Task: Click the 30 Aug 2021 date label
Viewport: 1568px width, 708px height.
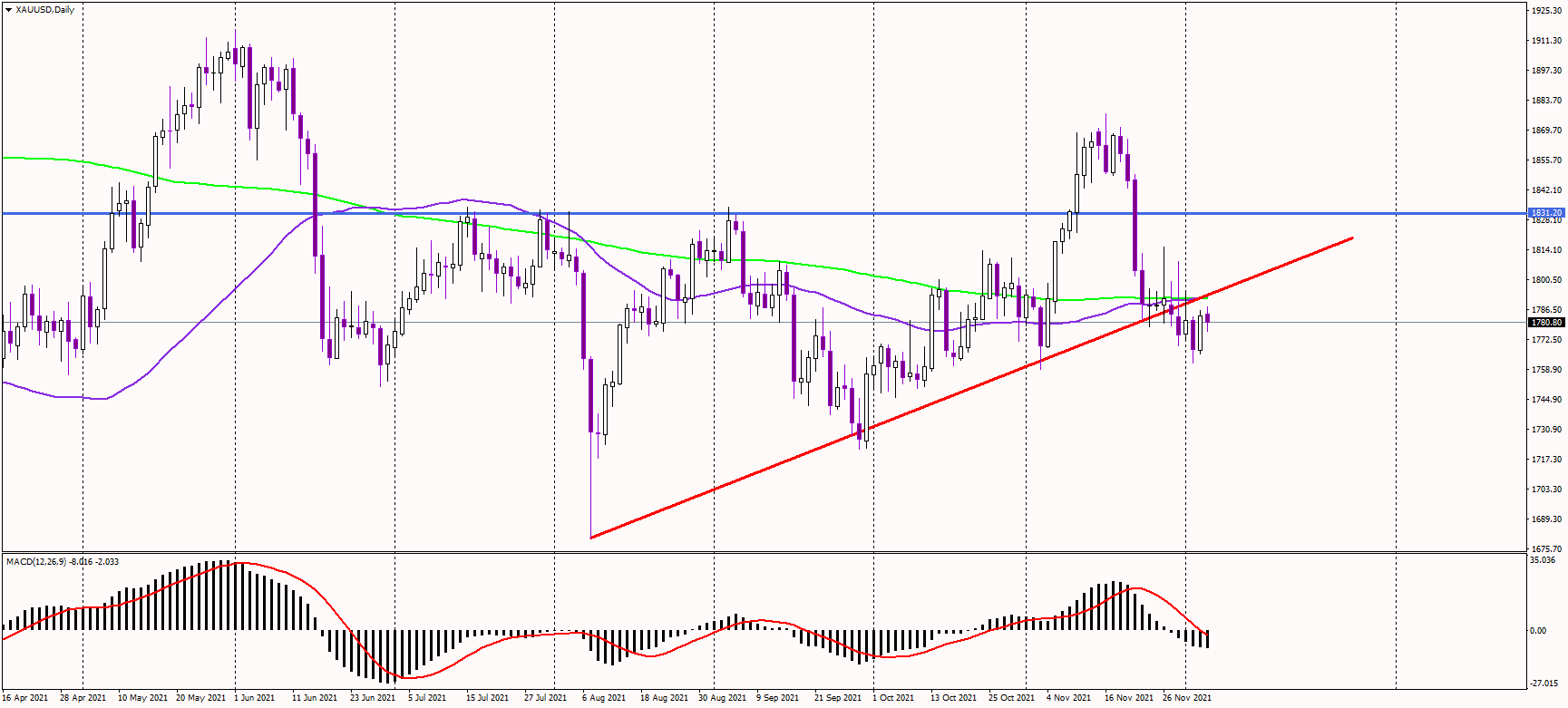Action: pyautogui.click(x=722, y=698)
